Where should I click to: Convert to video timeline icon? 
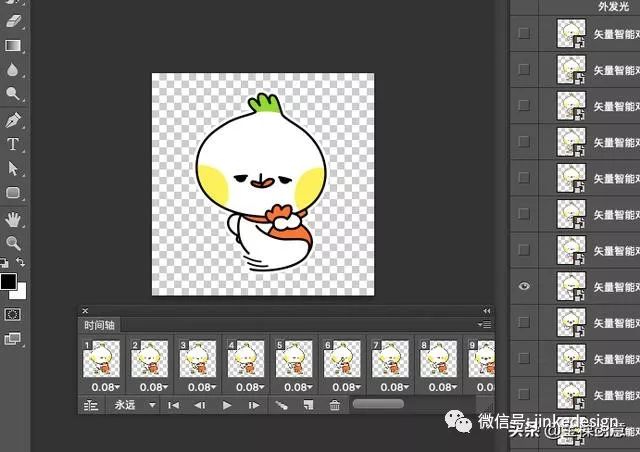(91, 405)
